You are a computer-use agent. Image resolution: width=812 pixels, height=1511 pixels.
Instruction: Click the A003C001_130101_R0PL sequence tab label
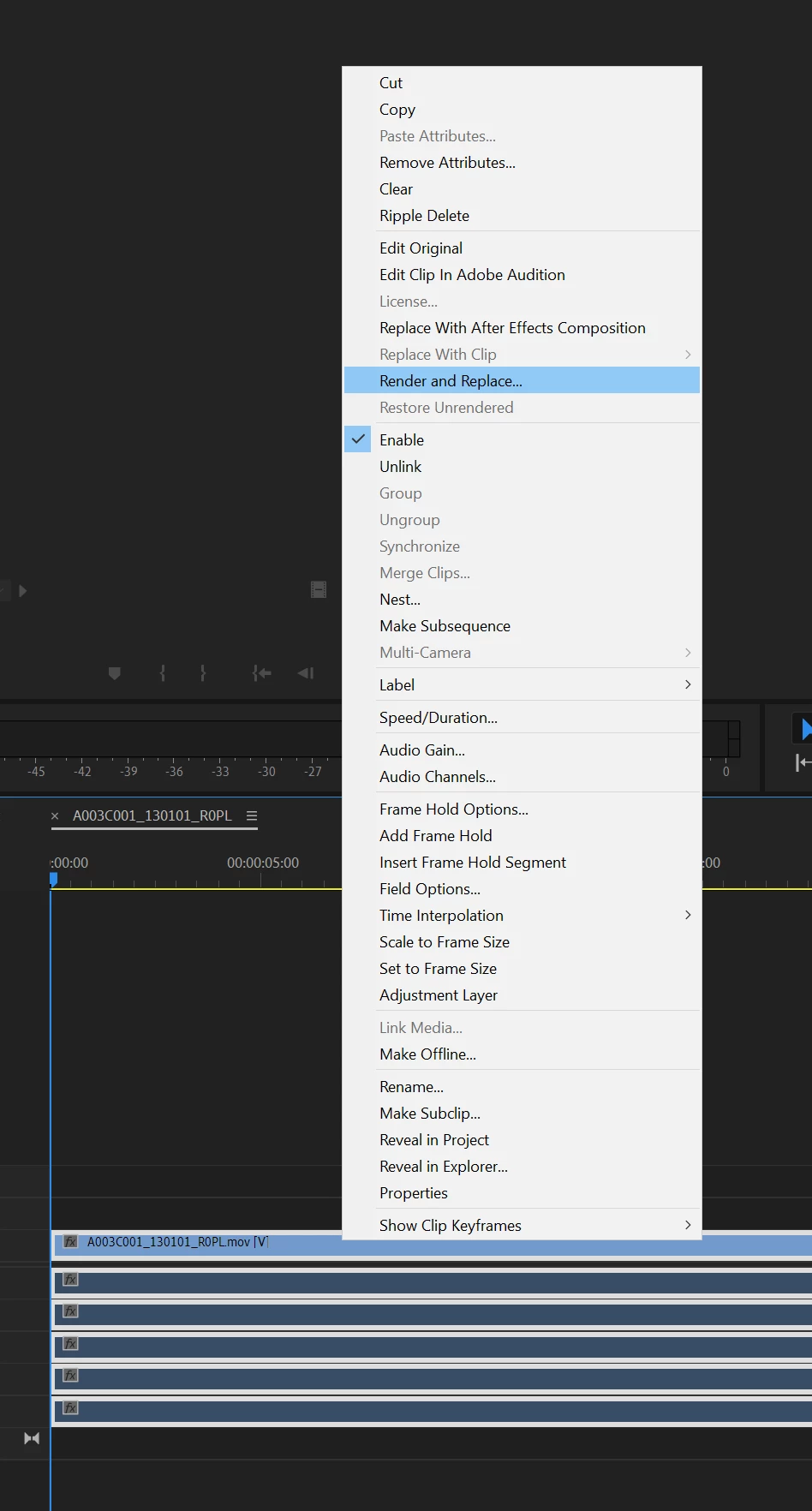[152, 816]
